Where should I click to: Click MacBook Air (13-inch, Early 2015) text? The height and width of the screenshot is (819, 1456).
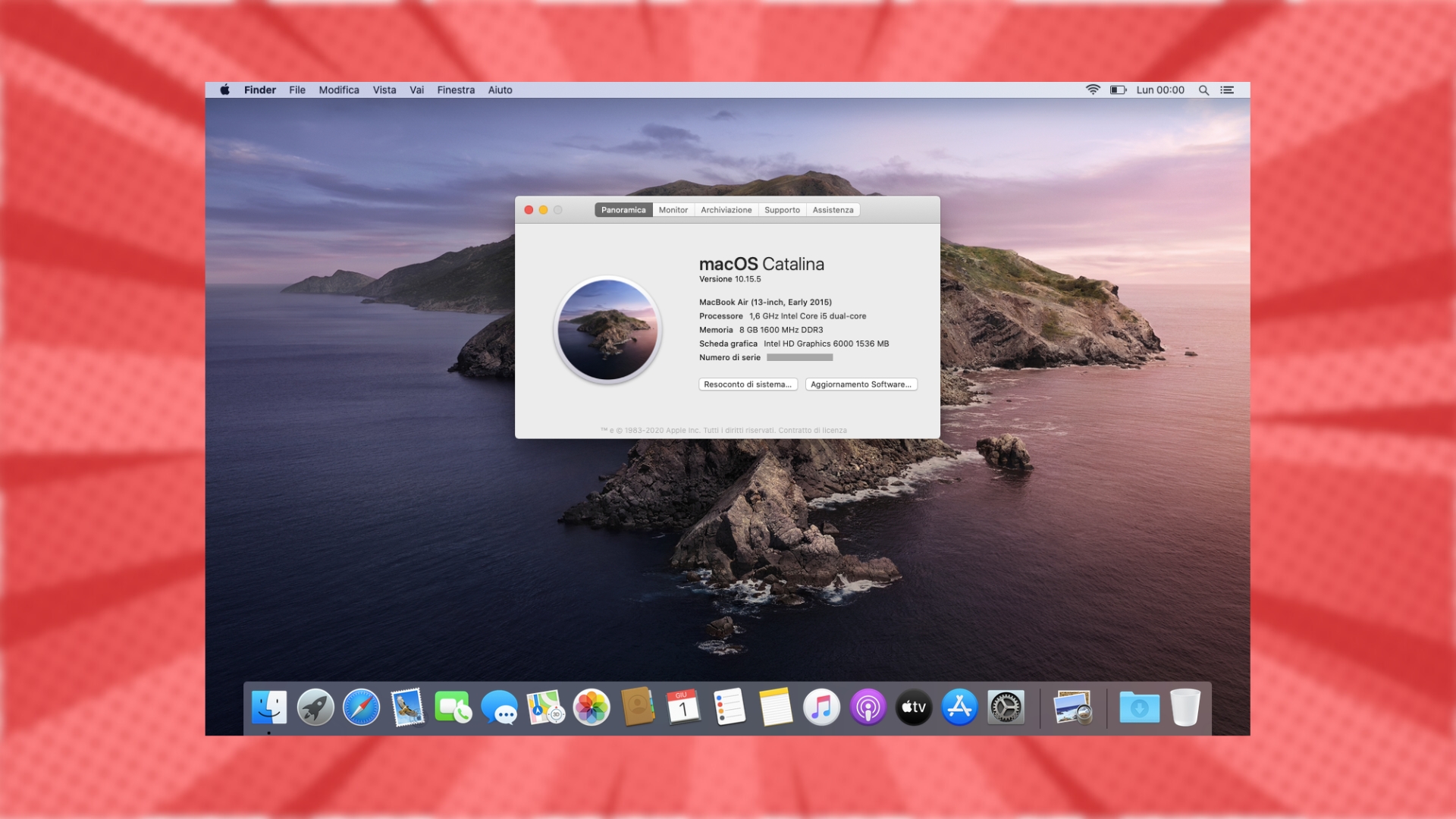coord(765,302)
